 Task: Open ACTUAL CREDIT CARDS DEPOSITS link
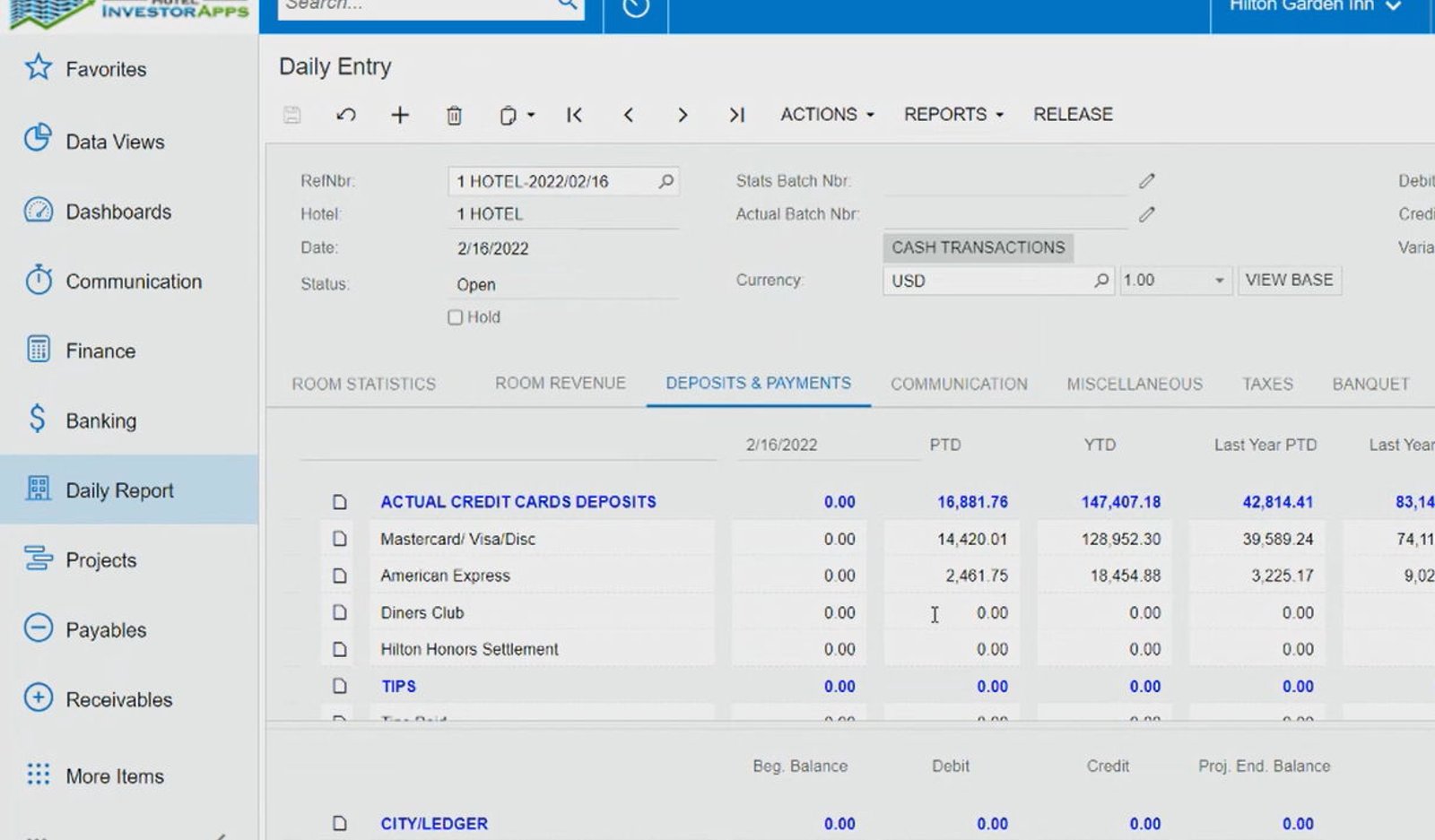pyautogui.click(x=518, y=502)
